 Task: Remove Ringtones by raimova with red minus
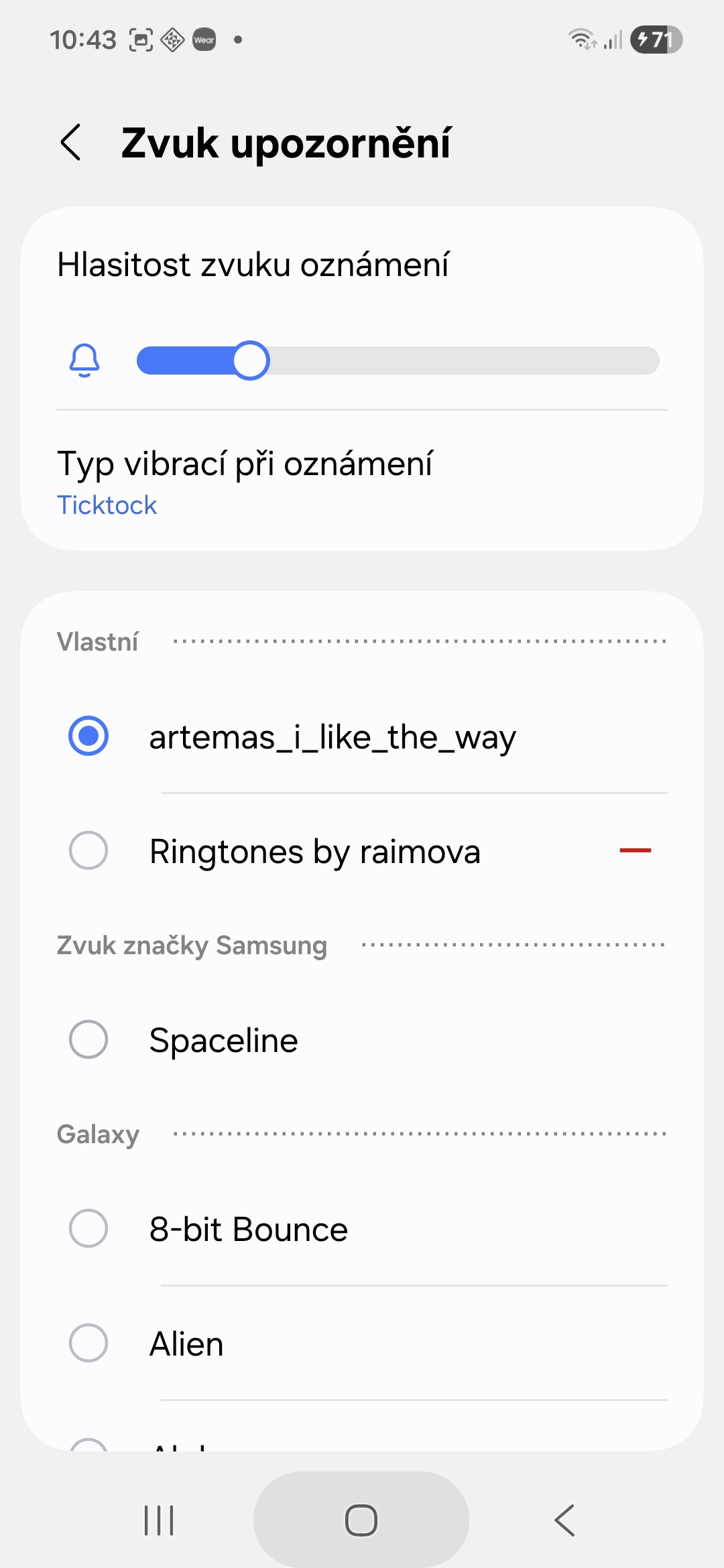click(635, 850)
